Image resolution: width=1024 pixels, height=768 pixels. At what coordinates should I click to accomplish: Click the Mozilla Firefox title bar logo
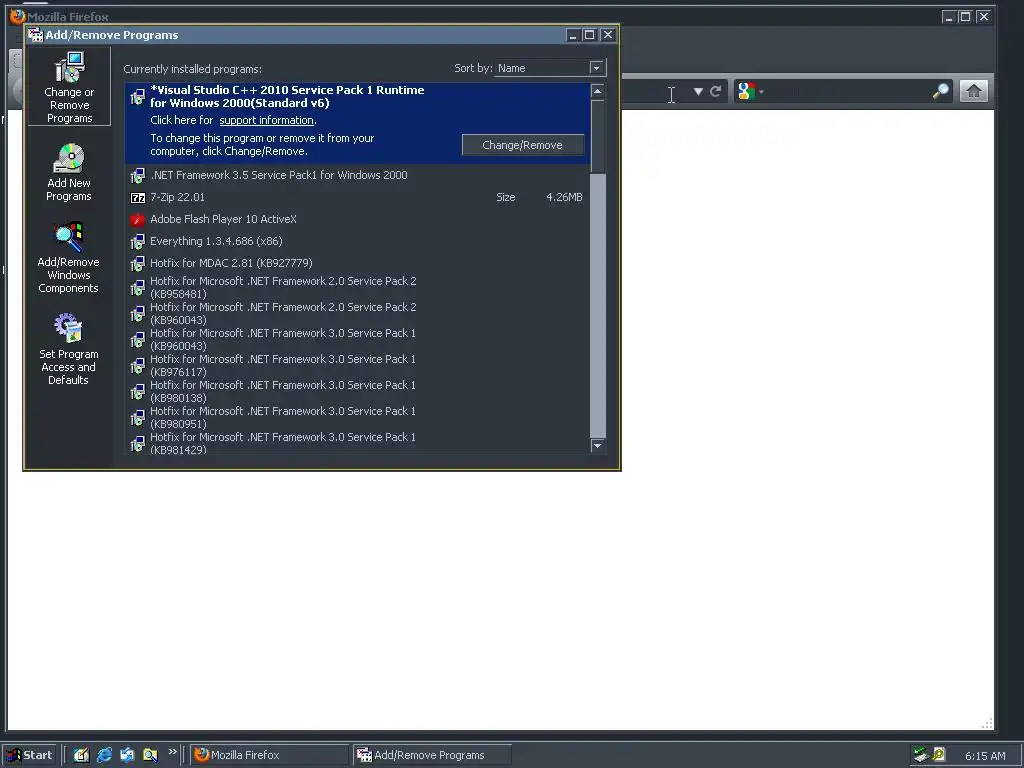(x=17, y=16)
